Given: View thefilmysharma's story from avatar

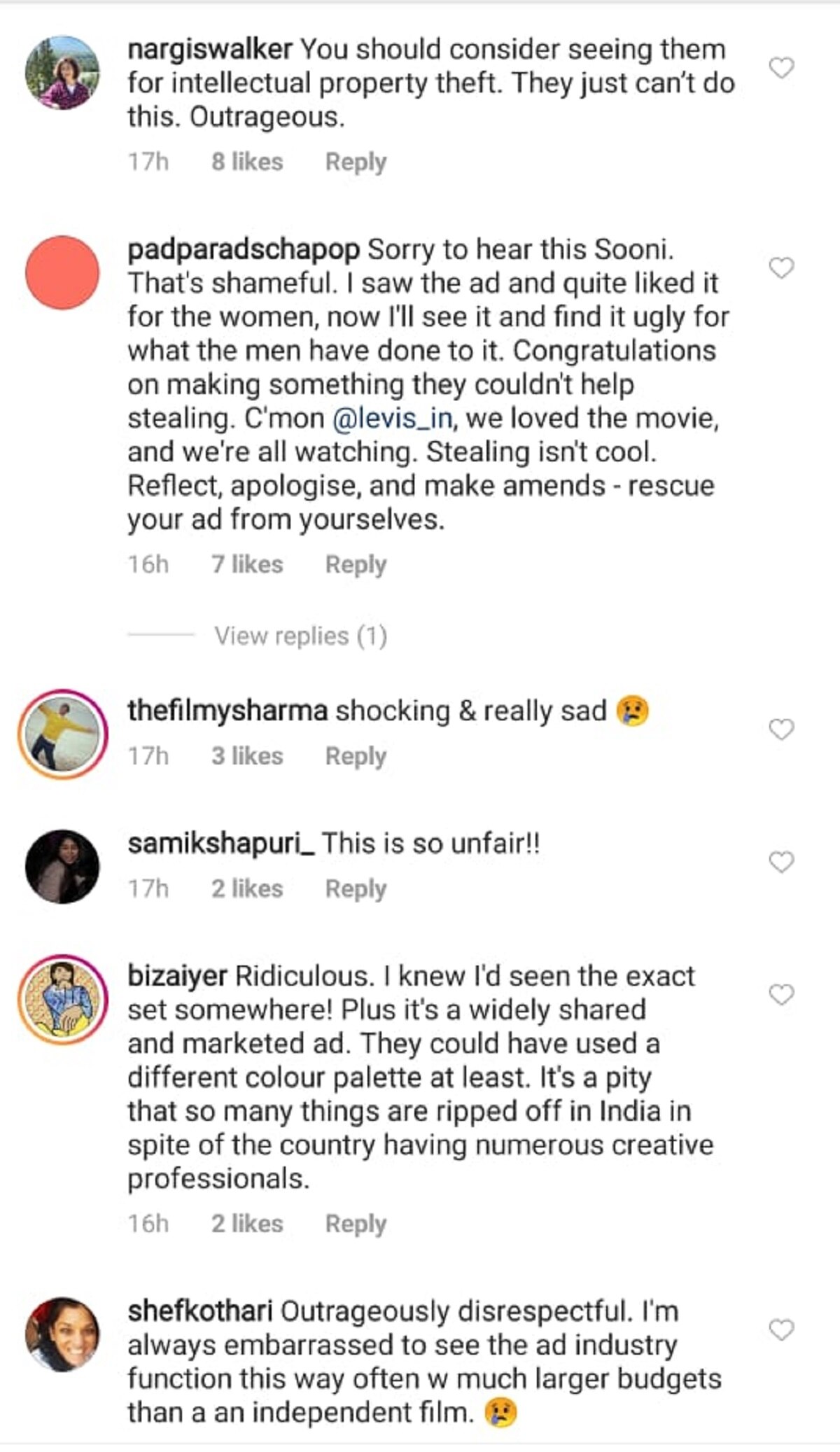Looking at the screenshot, I should (x=62, y=734).
